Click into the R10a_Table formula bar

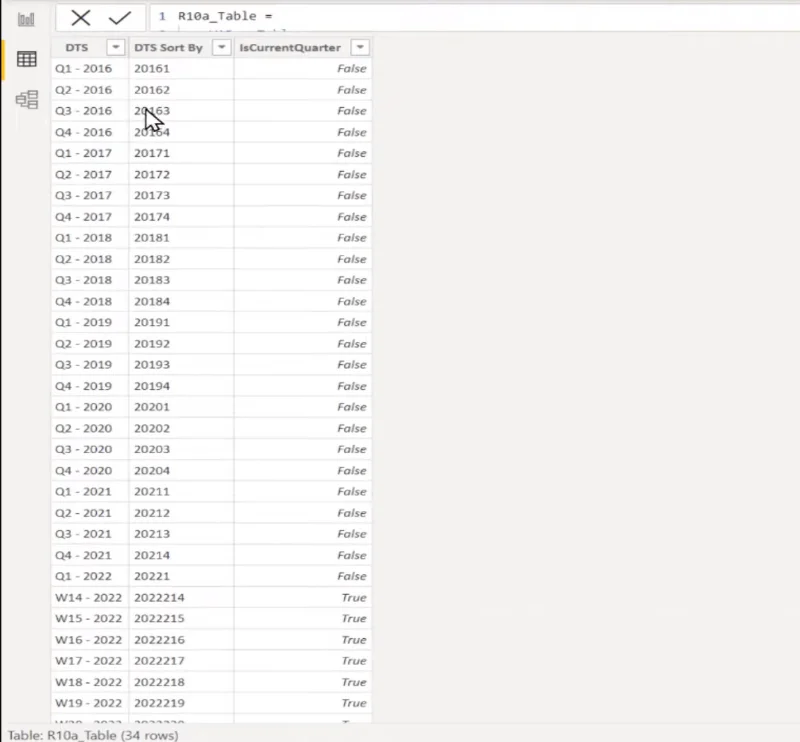click(x=474, y=17)
